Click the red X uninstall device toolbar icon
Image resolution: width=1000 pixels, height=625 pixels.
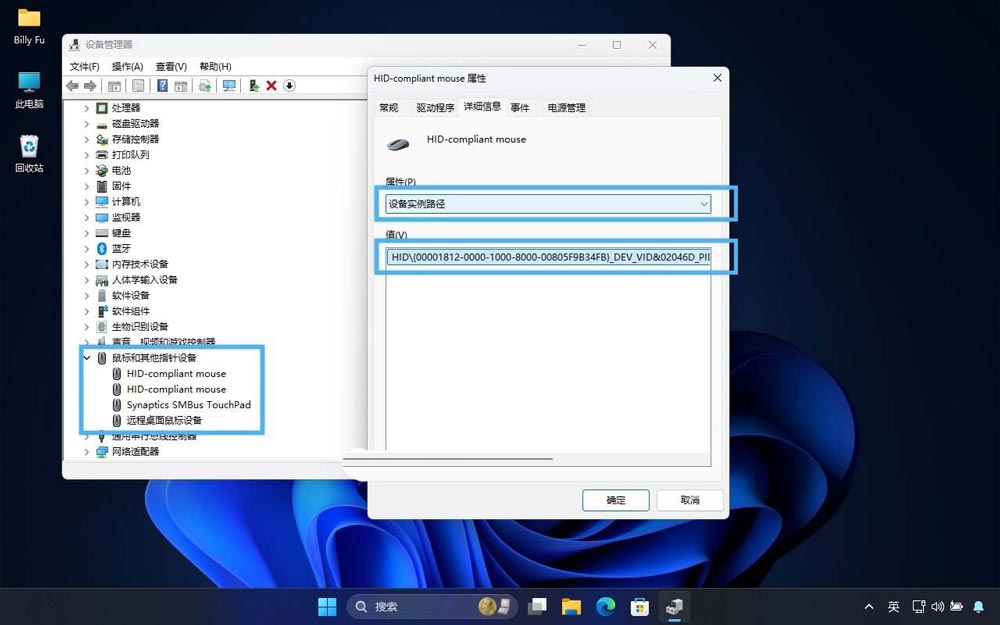(271, 85)
